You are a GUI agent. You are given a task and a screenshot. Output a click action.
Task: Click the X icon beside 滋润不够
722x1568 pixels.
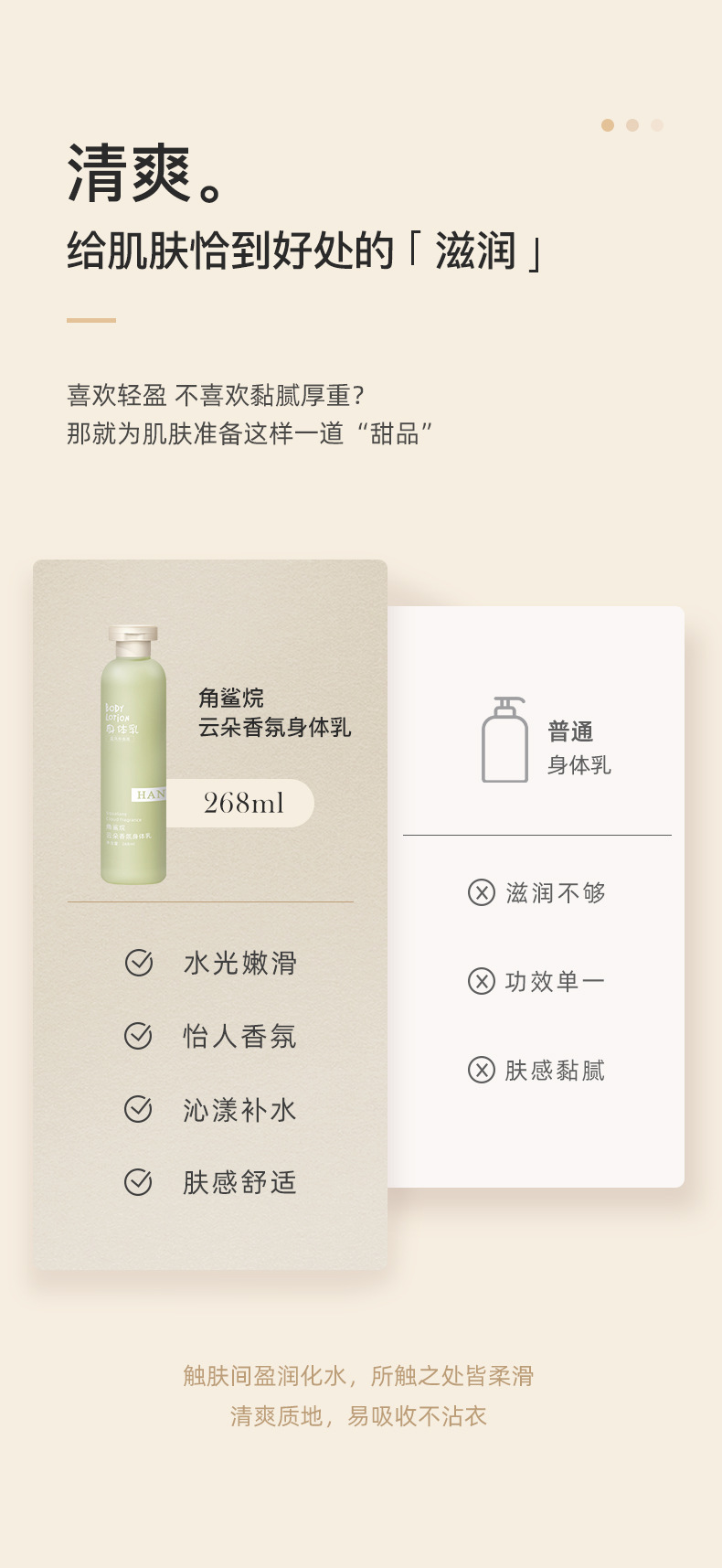click(x=482, y=892)
